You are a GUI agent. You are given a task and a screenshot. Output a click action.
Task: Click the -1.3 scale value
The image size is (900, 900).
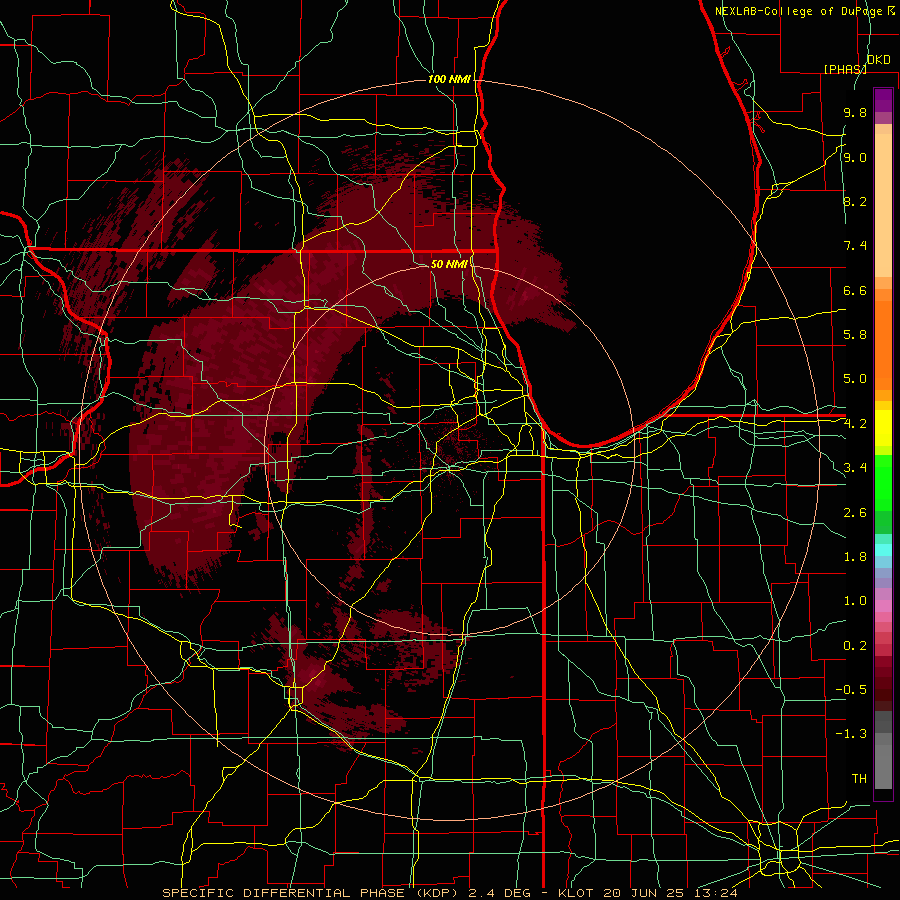pos(851,734)
